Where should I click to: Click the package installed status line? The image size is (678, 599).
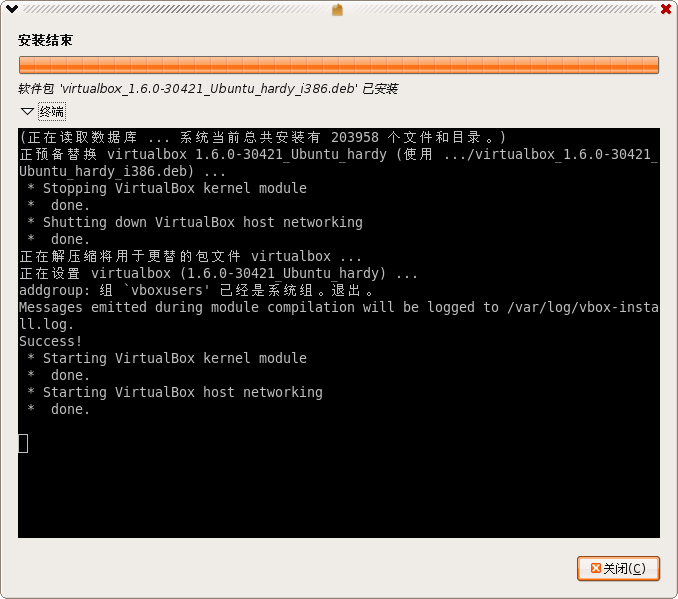(208, 89)
